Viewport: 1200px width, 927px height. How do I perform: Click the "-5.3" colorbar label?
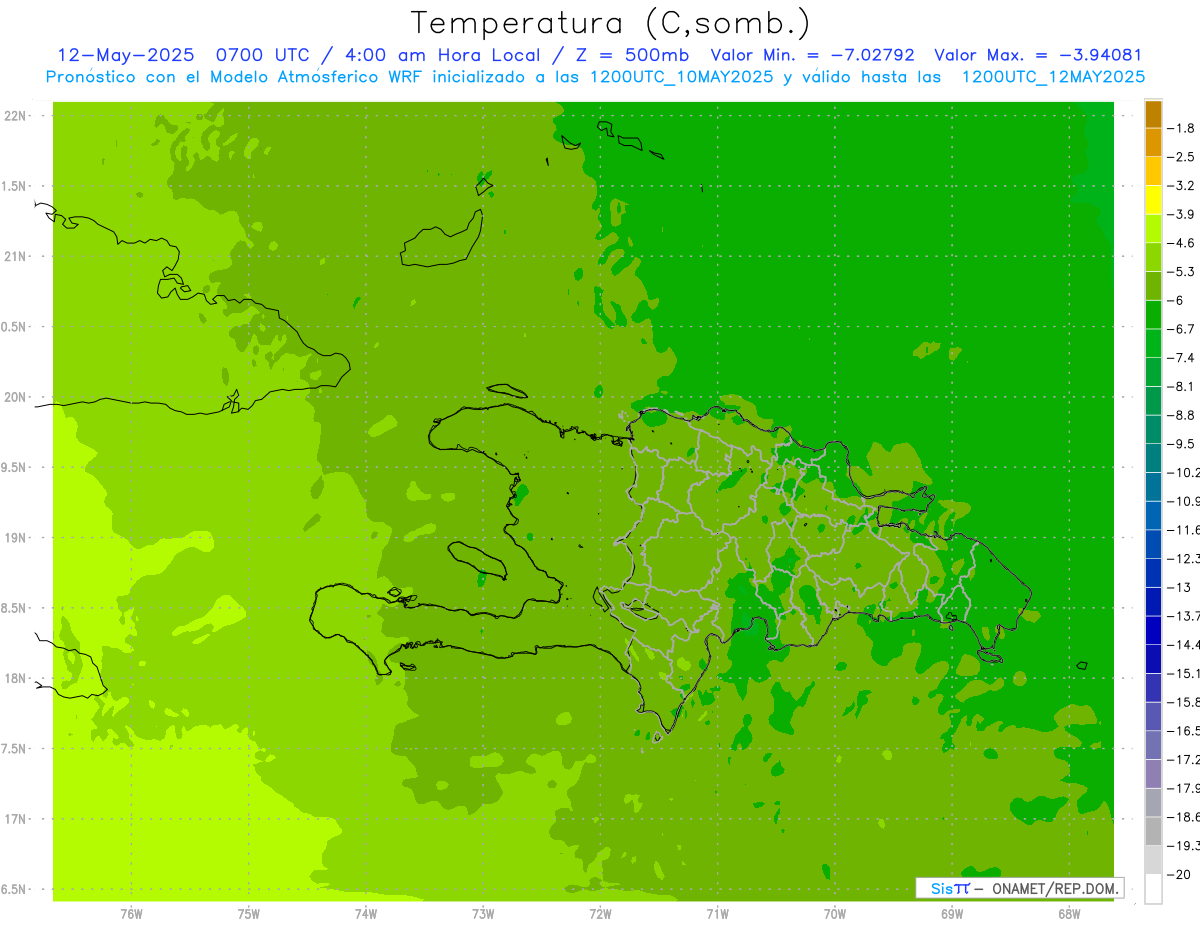pos(1182,272)
